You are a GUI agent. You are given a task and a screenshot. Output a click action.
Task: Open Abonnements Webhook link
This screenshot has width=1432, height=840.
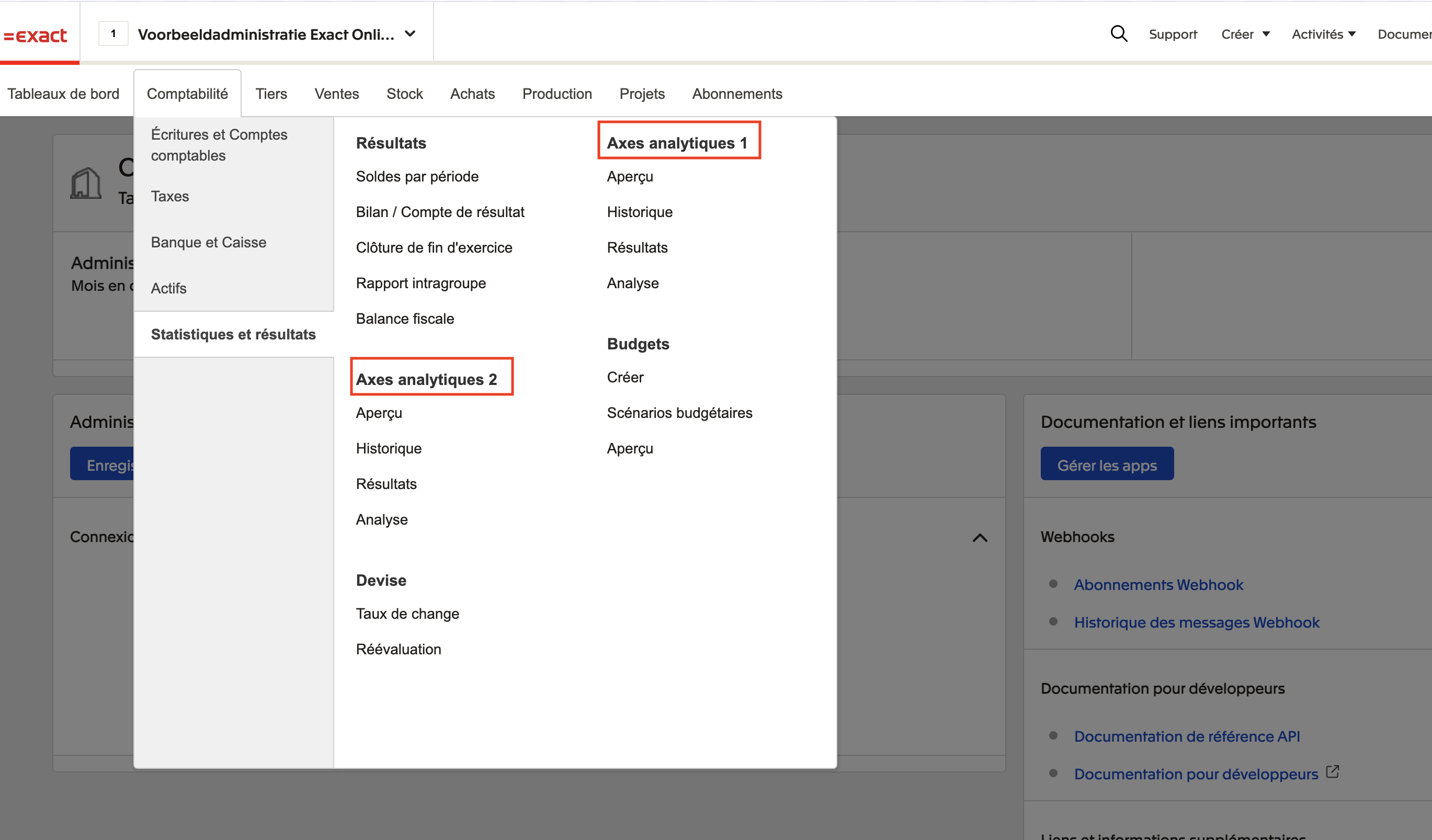pos(1158,585)
